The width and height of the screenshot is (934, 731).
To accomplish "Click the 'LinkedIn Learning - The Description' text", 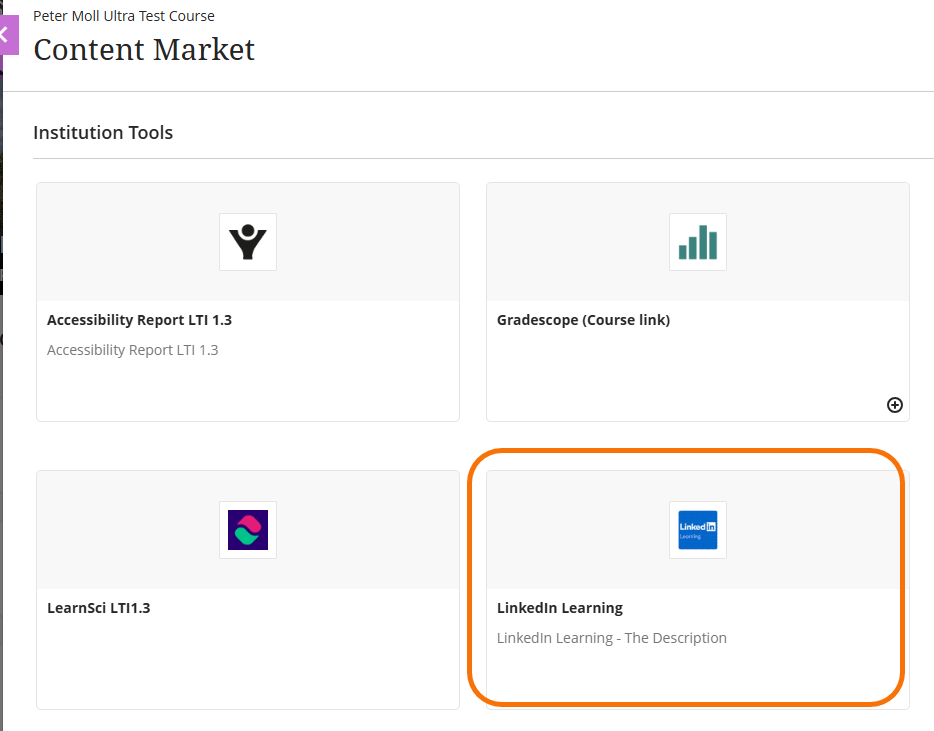I will point(612,638).
